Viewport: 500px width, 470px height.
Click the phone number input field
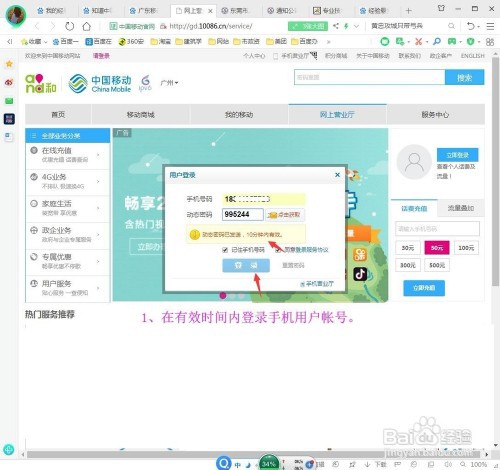[263, 199]
